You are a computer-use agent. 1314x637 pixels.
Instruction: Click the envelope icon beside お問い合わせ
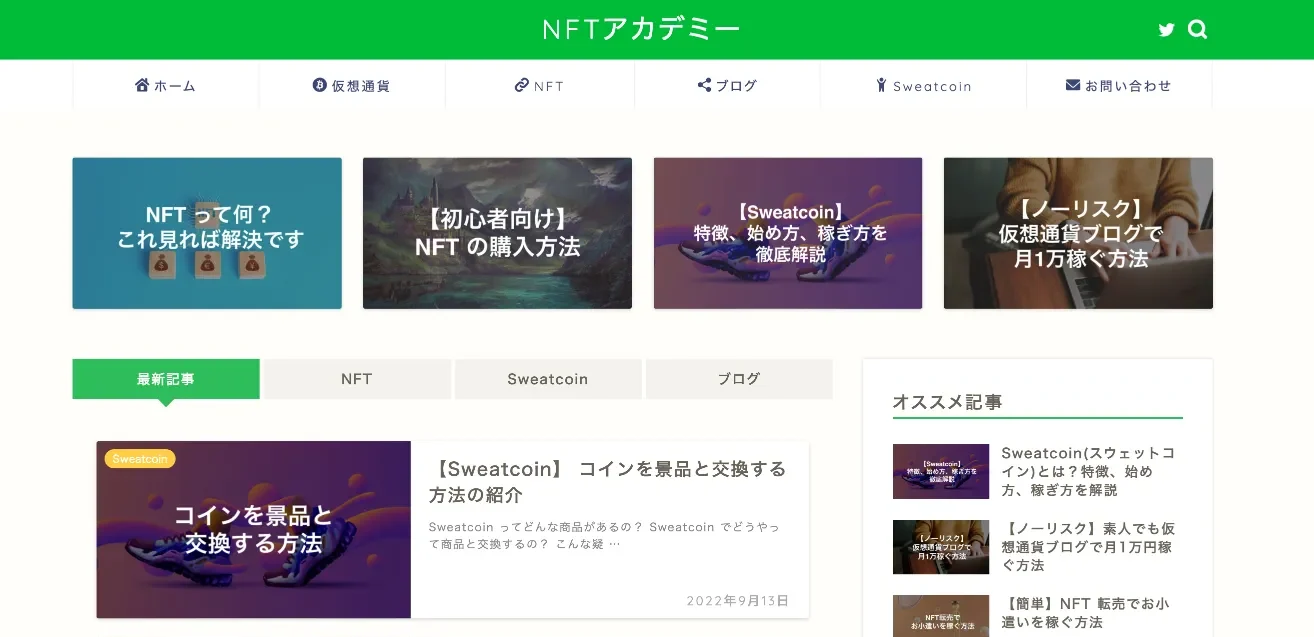click(1073, 85)
